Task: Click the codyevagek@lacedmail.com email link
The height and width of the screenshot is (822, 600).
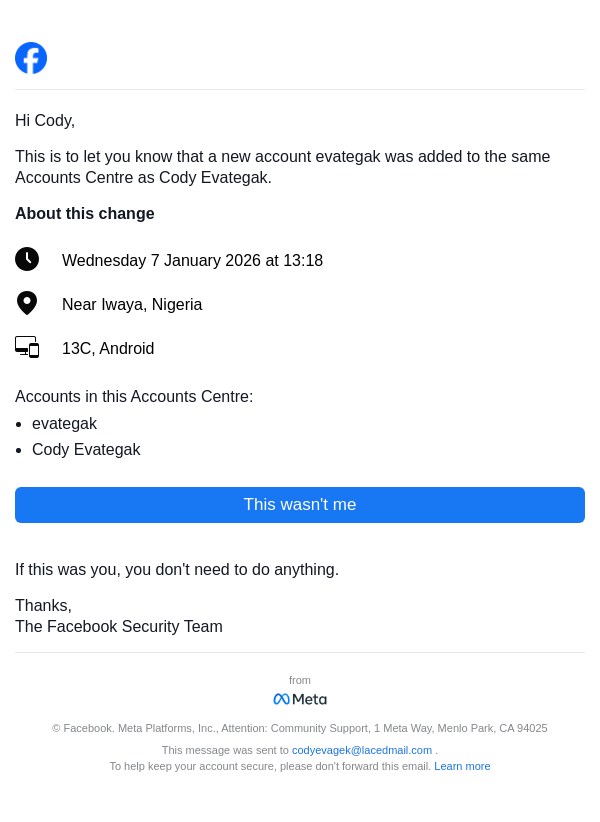Action: [362, 750]
